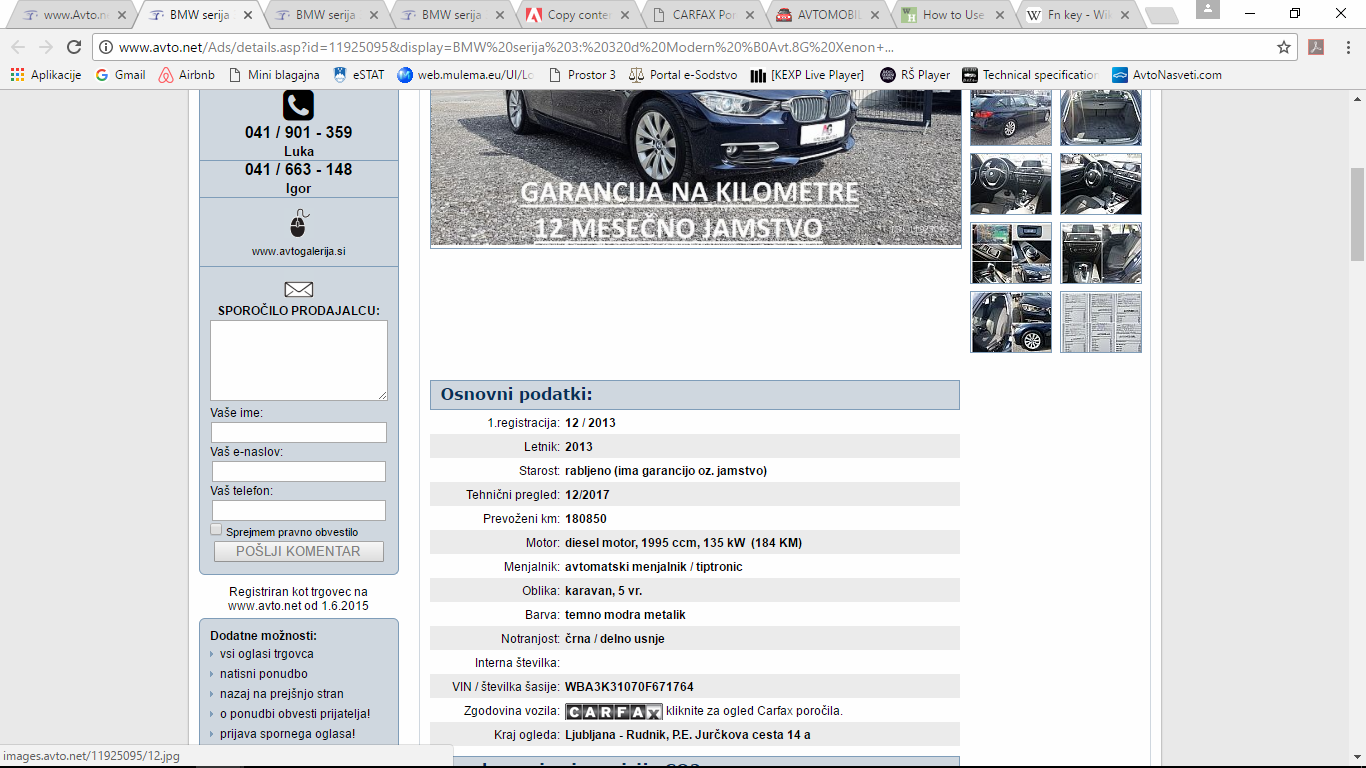Switch to the AVTOMOBIL tab
This screenshot has width=1366, height=768.
[830, 15]
